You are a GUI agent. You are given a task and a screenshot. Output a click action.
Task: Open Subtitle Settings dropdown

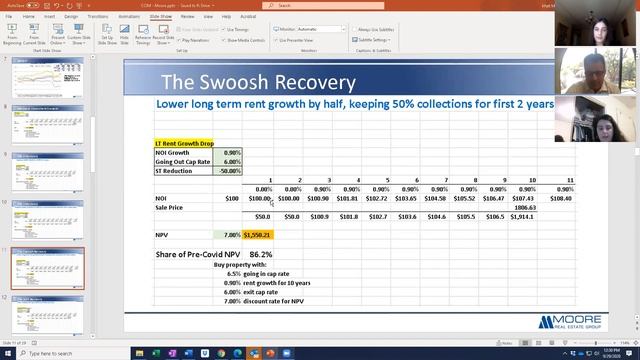pyautogui.click(x=371, y=40)
